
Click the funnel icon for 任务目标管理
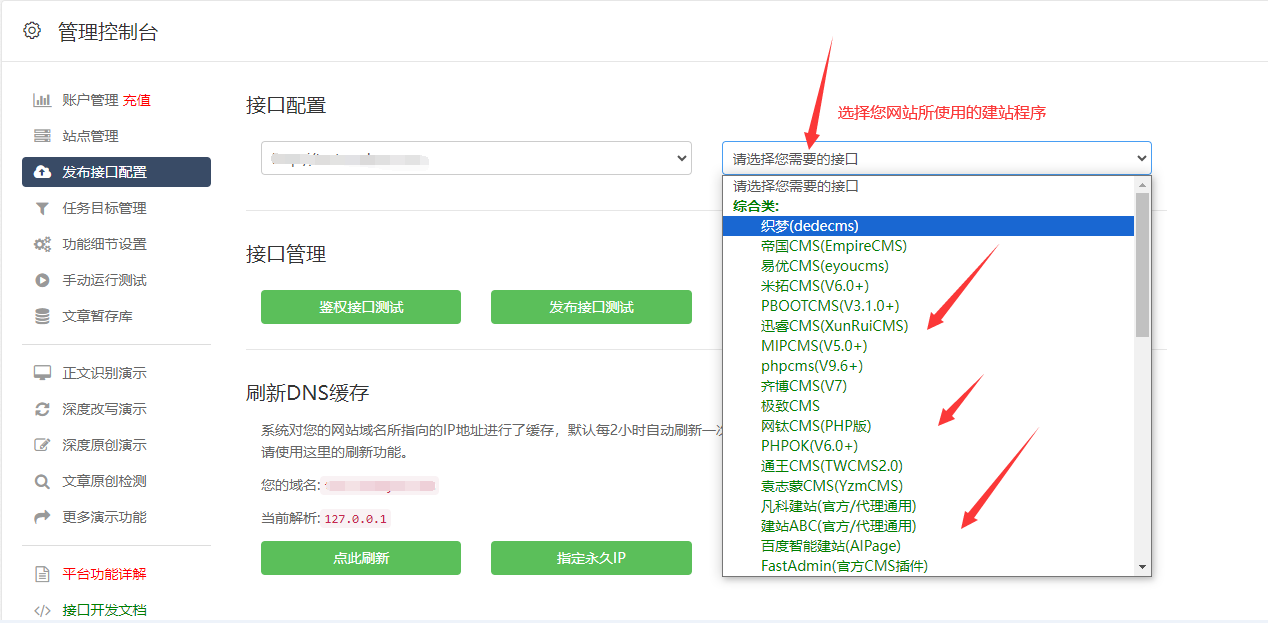pyautogui.click(x=42, y=208)
